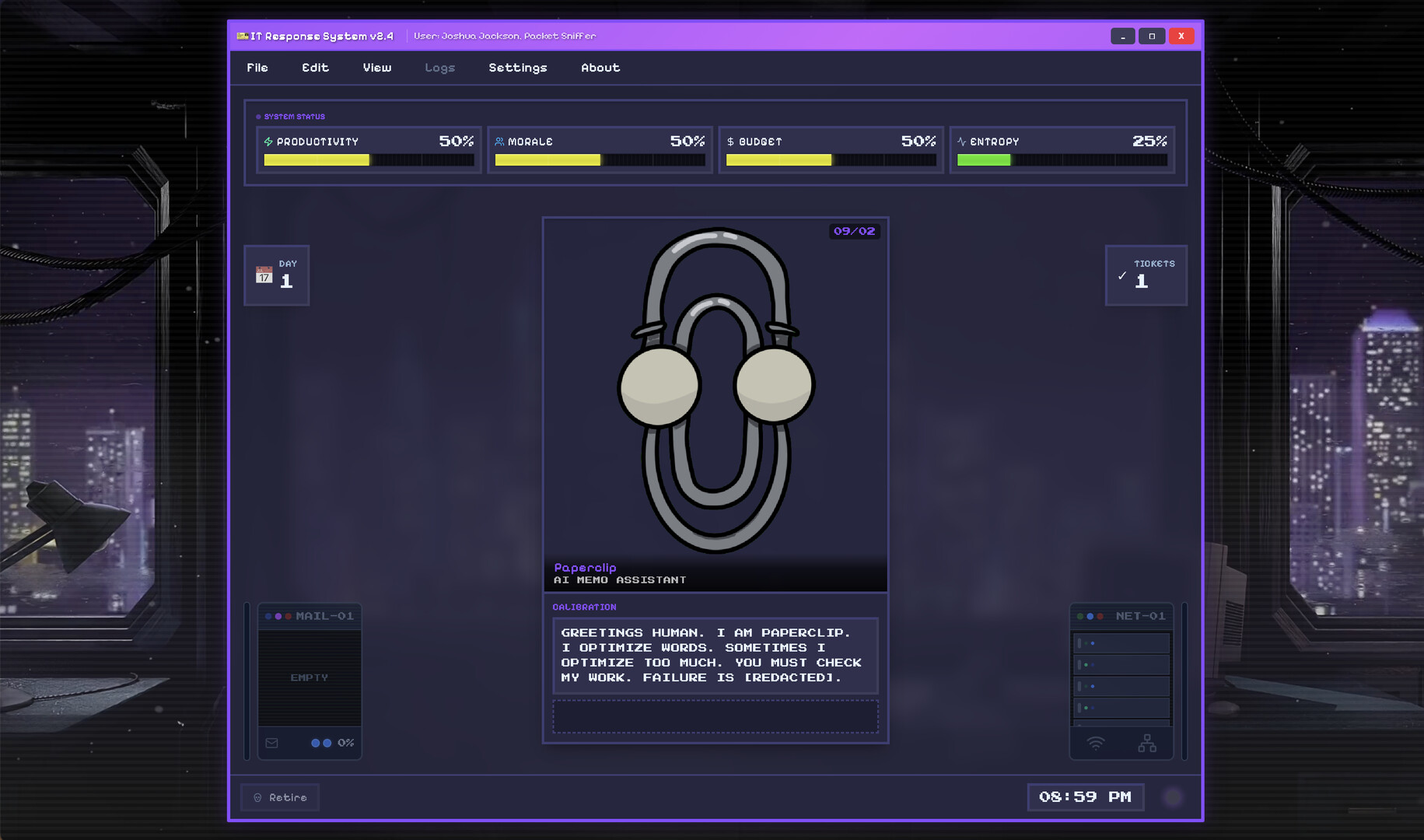1424x840 pixels.
Task: Click the envelope icon in MAIL-01
Action: 271,743
